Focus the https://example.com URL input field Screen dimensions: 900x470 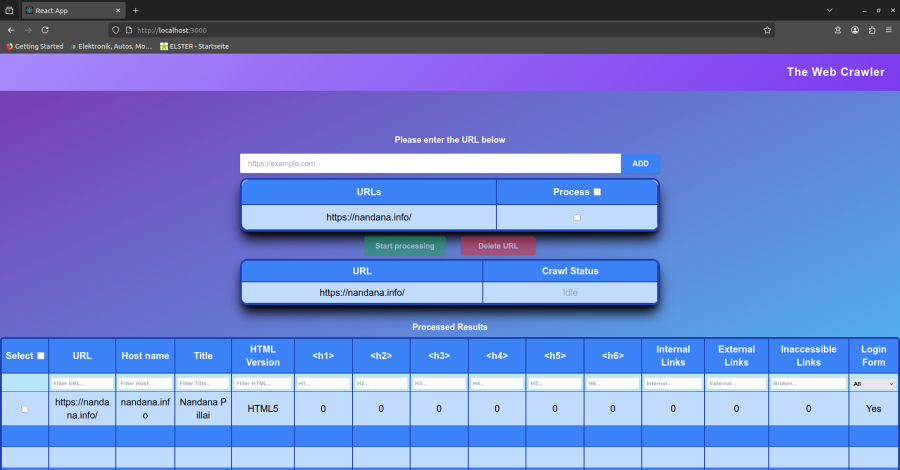(x=430, y=163)
